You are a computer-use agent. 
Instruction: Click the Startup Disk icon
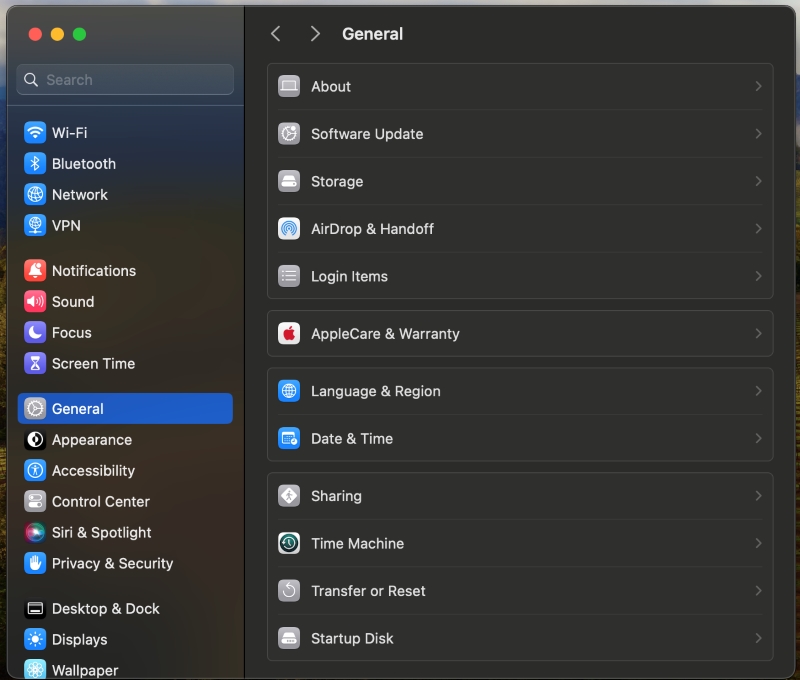pos(289,638)
